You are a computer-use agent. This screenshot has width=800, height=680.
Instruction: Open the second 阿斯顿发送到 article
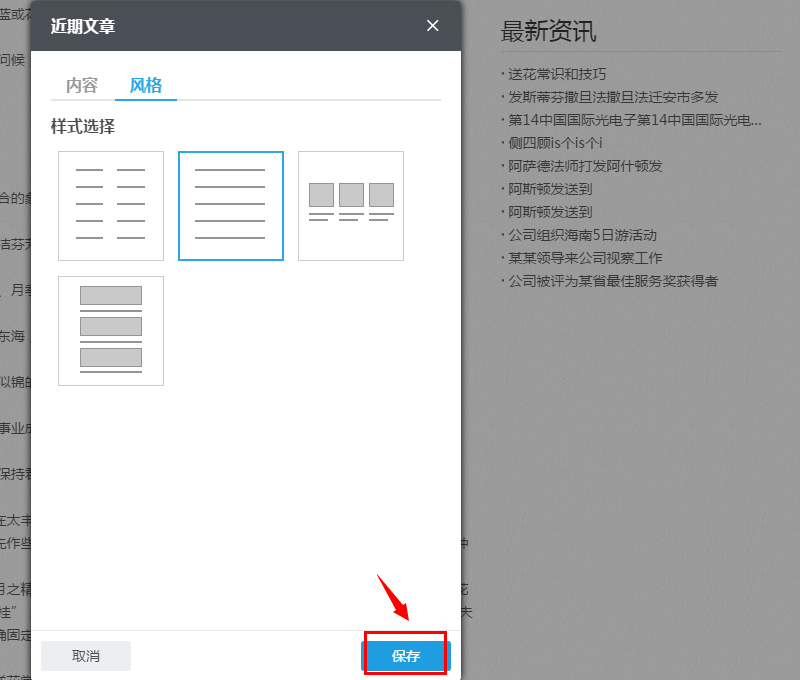pyautogui.click(x=550, y=212)
